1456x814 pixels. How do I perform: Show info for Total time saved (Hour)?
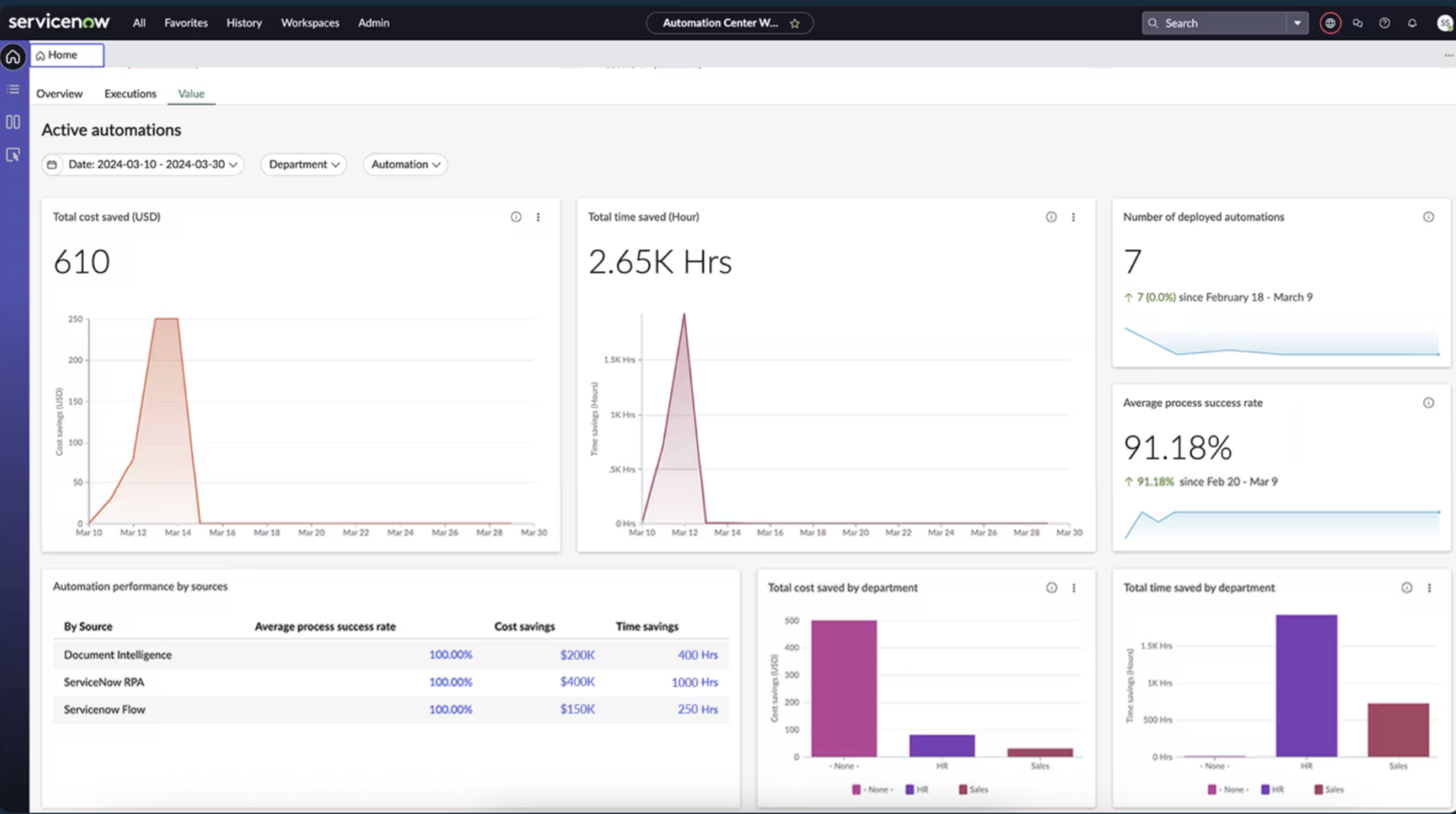pos(1051,217)
